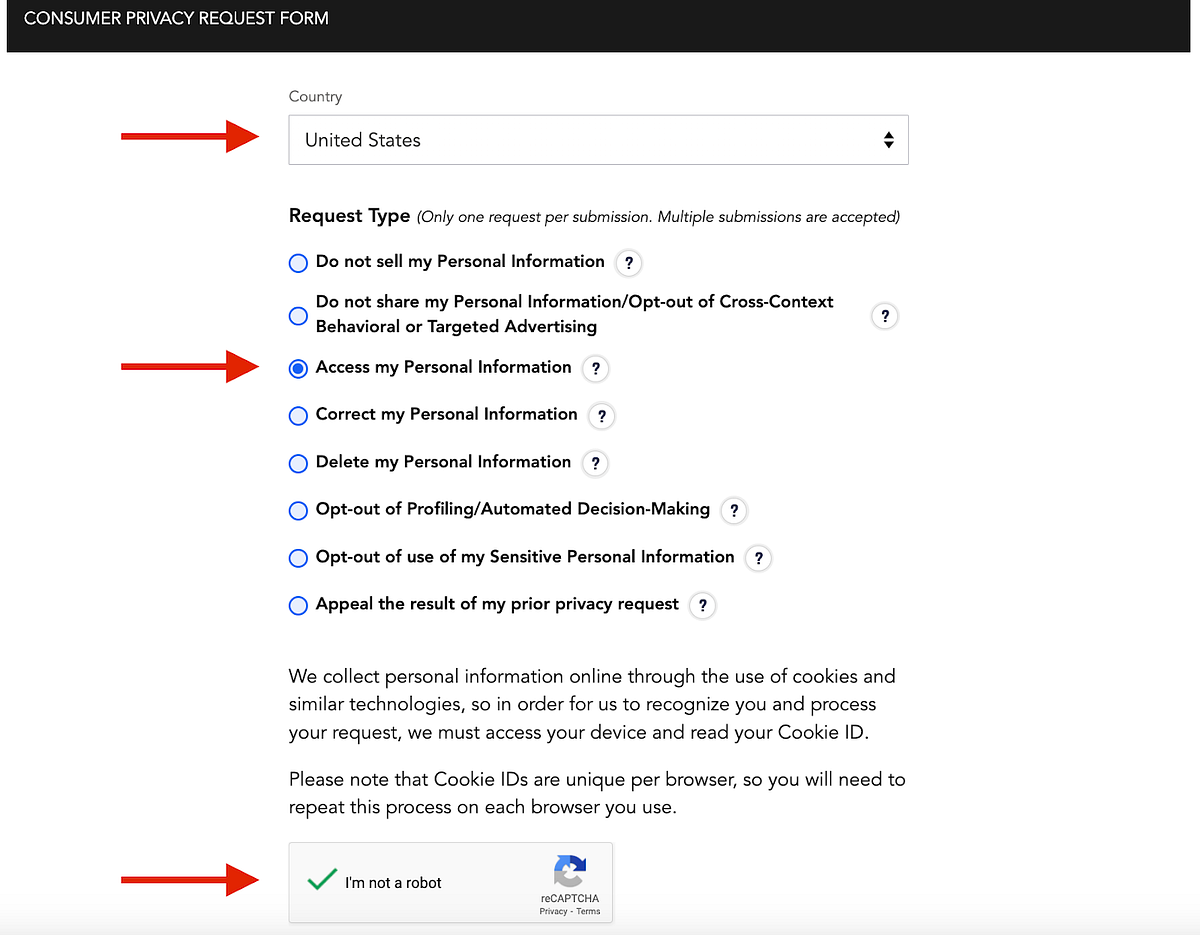
Task: Show help for Access my Personal Information
Action: (595, 369)
